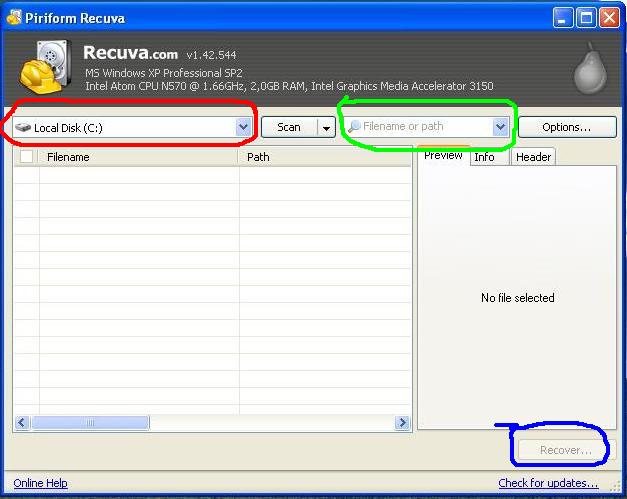This screenshot has width=627, height=499.
Task: Click the horizontal scrollbar thumb
Action: tap(91, 423)
